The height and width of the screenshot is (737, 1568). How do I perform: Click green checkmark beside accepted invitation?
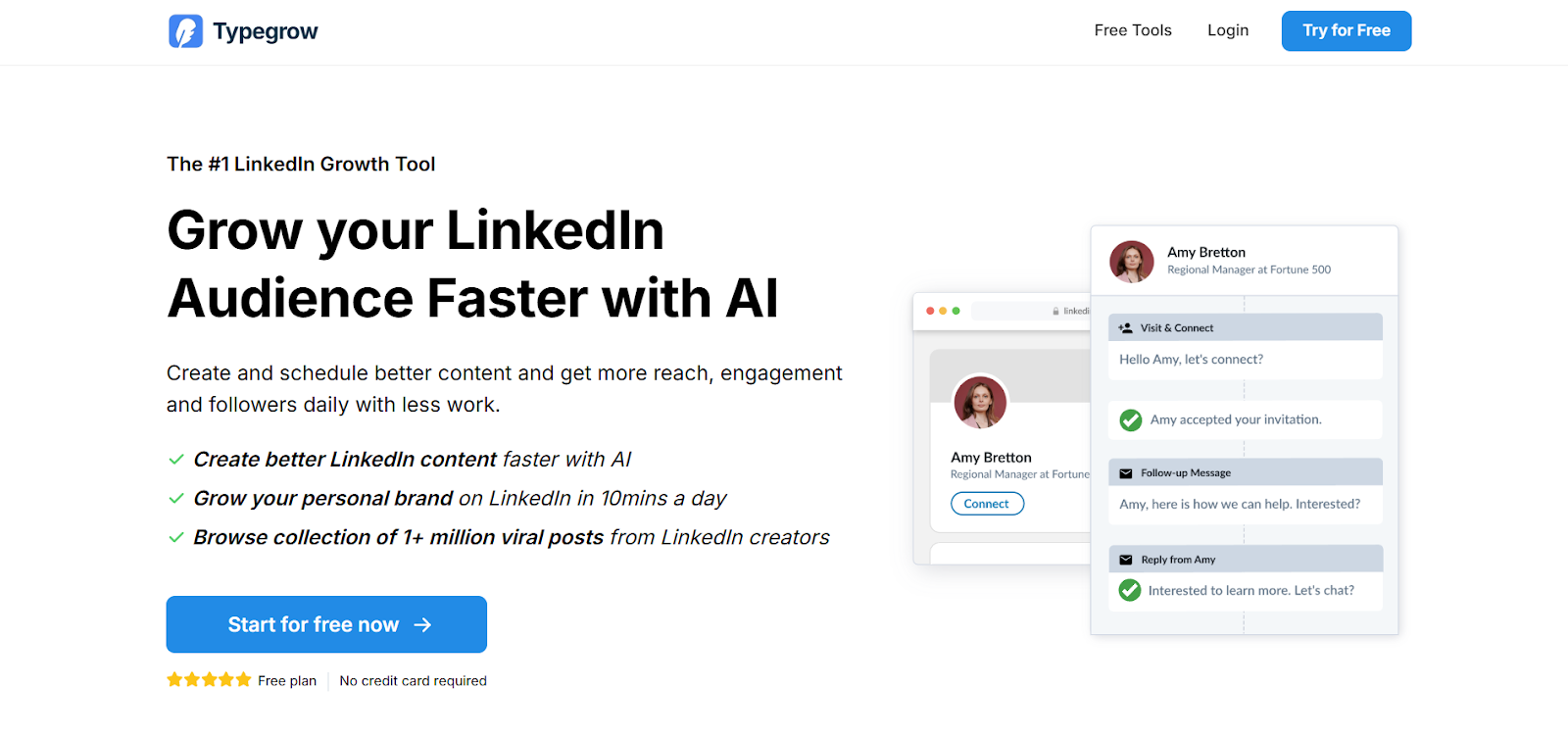[1131, 420]
